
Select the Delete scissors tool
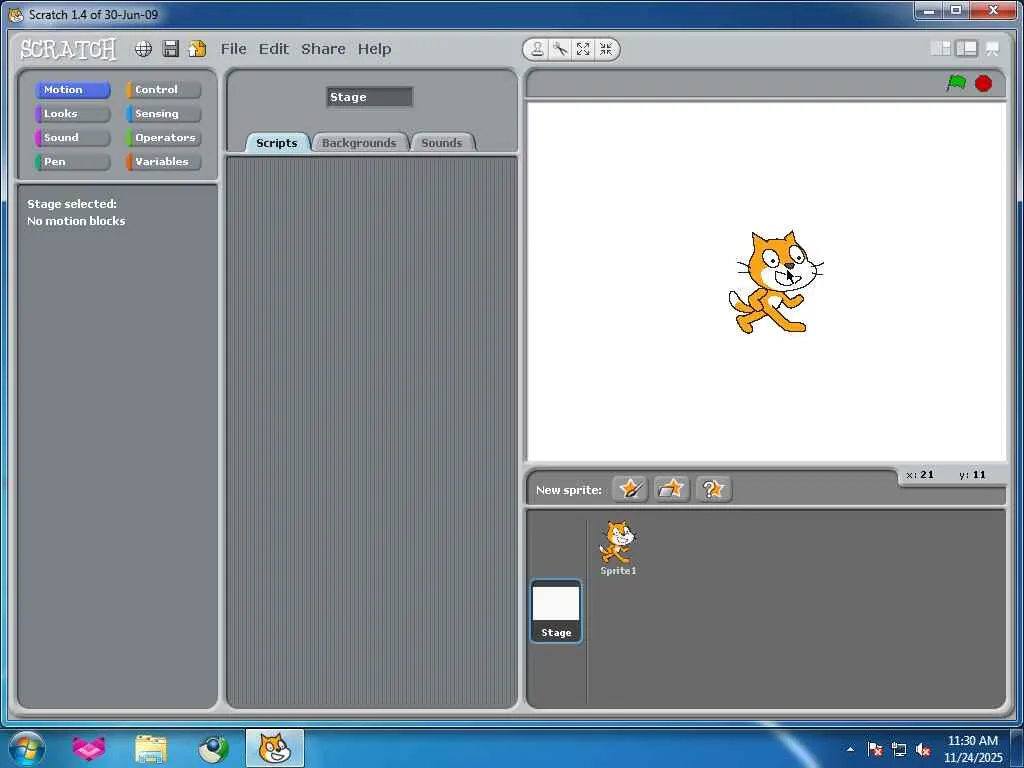[560, 49]
